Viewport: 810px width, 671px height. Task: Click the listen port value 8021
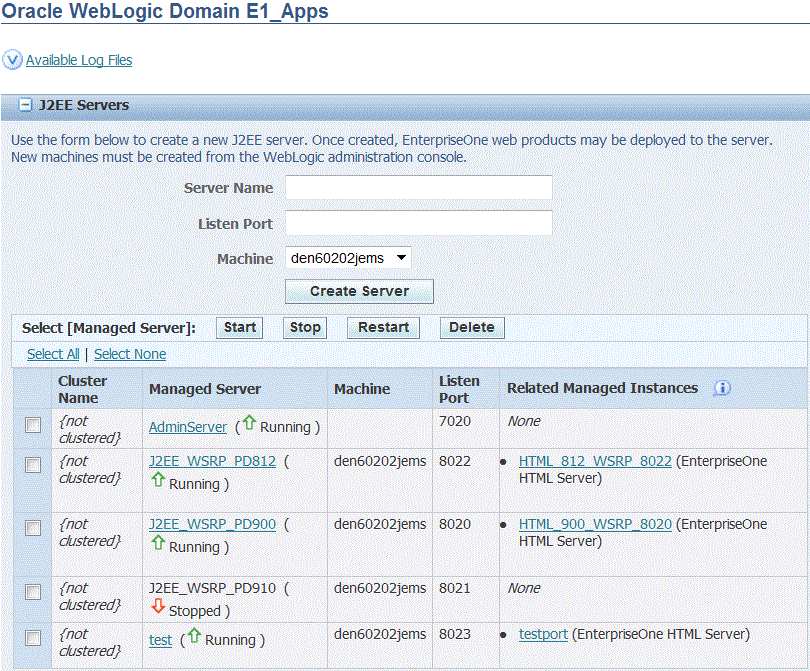click(x=455, y=588)
